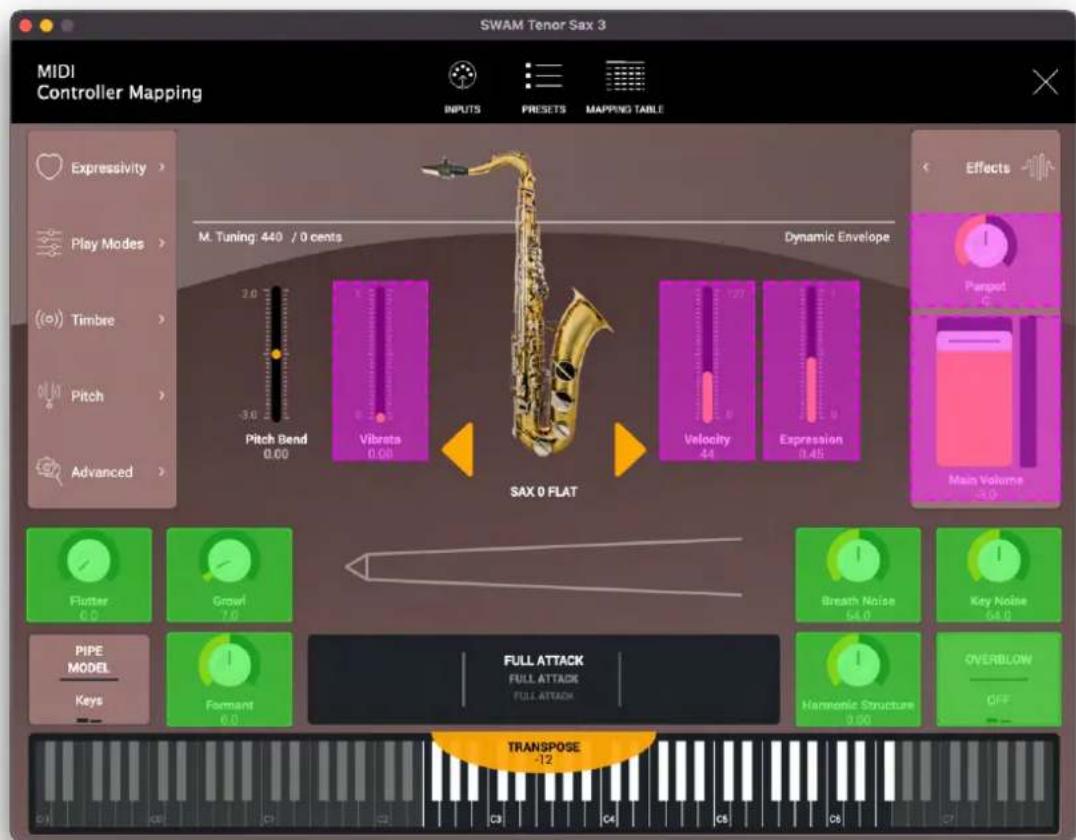Image resolution: width=1076 pixels, height=840 pixels.
Task: Close the MIDI mapping view with X
Action: (1045, 82)
